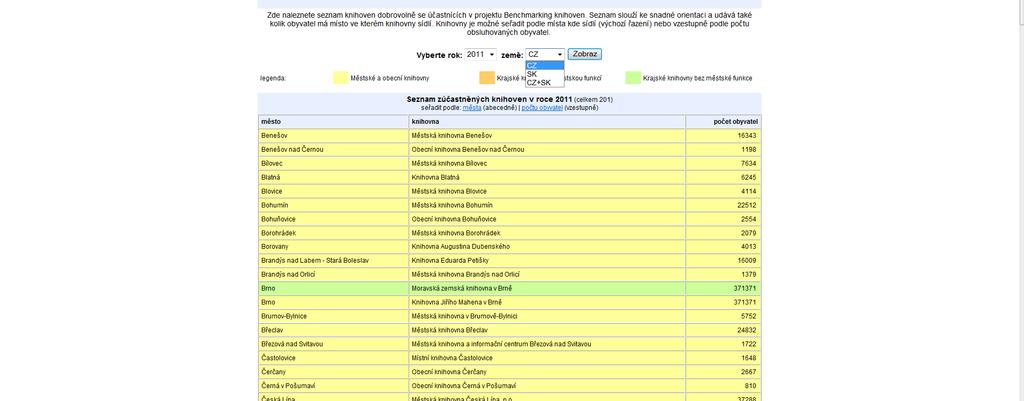Screen dimensions: 1024x401
Task: Click the Bílovec city cell
Action: pyautogui.click(x=333, y=163)
